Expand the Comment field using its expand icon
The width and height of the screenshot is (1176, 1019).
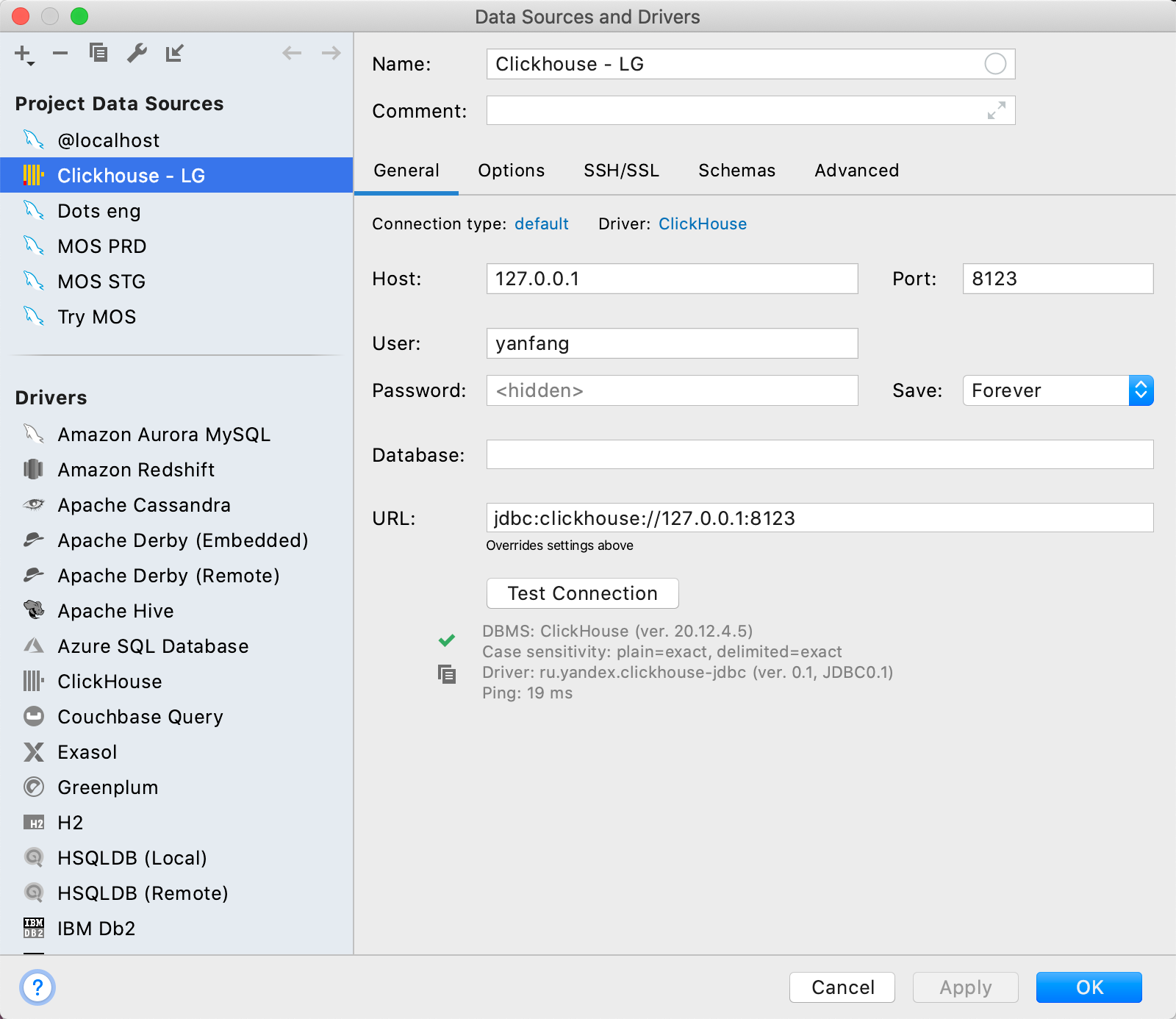(x=997, y=111)
